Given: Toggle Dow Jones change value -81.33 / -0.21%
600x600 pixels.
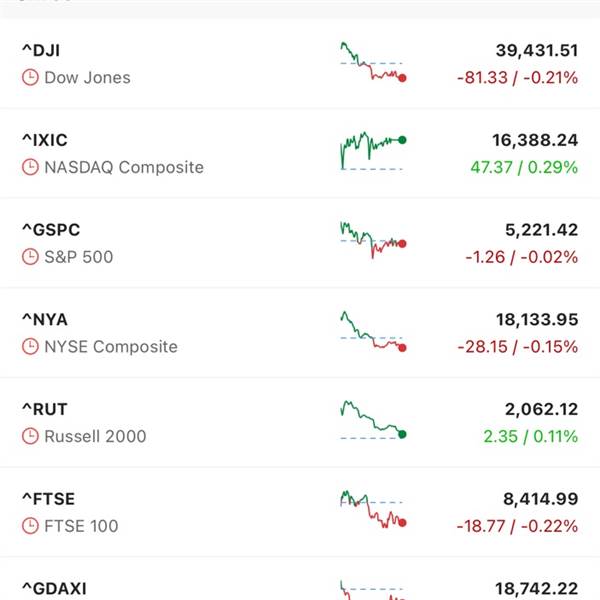Looking at the screenshot, I should [517, 78].
